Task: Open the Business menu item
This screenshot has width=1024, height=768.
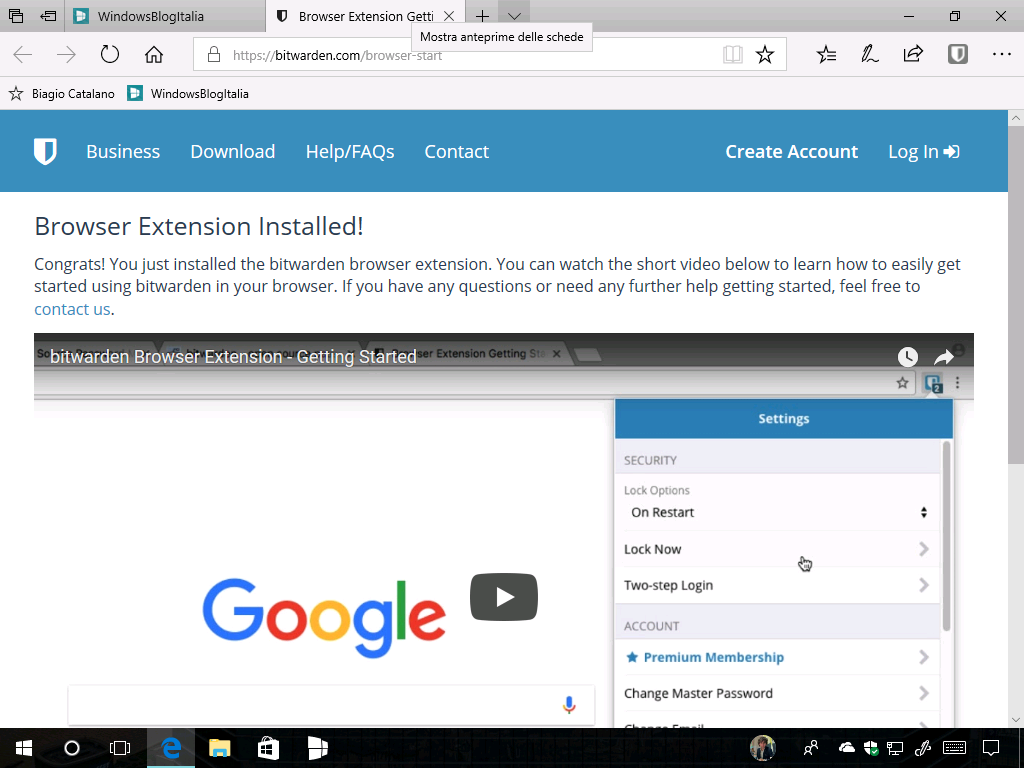Action: coord(123,152)
